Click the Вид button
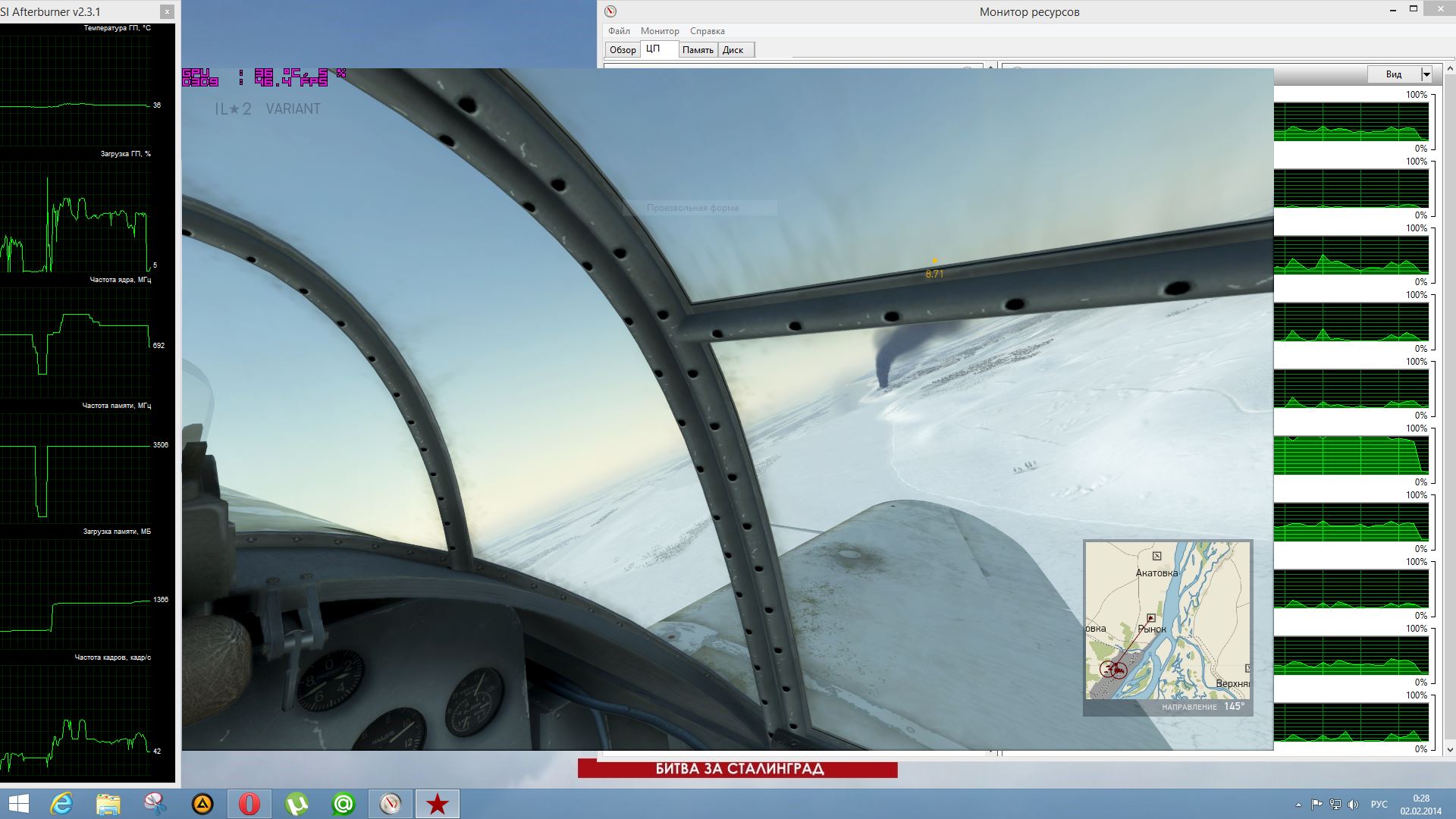Screen dimensions: 1456x819 [x=1394, y=74]
